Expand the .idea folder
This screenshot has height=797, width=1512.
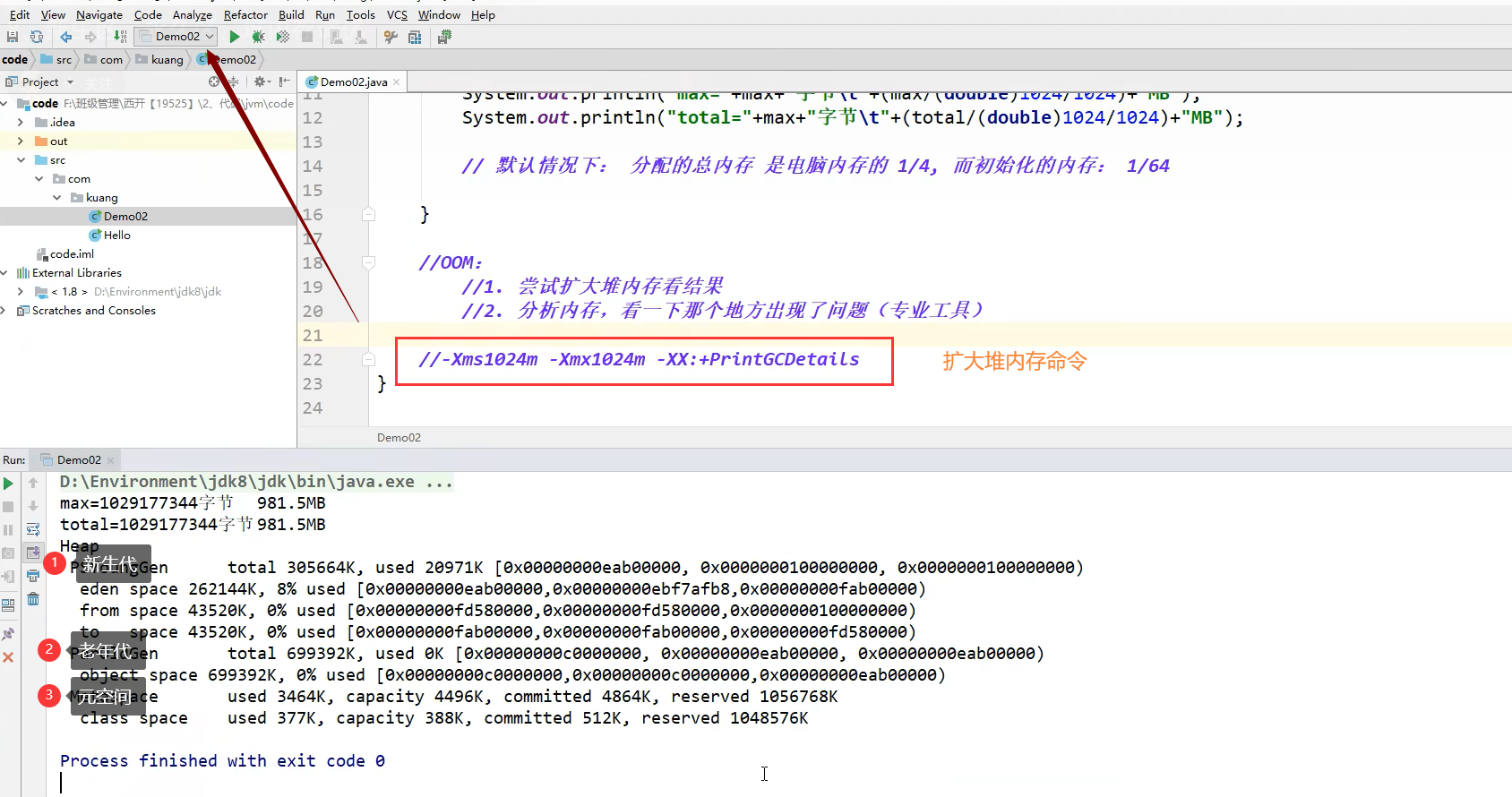tap(21, 122)
